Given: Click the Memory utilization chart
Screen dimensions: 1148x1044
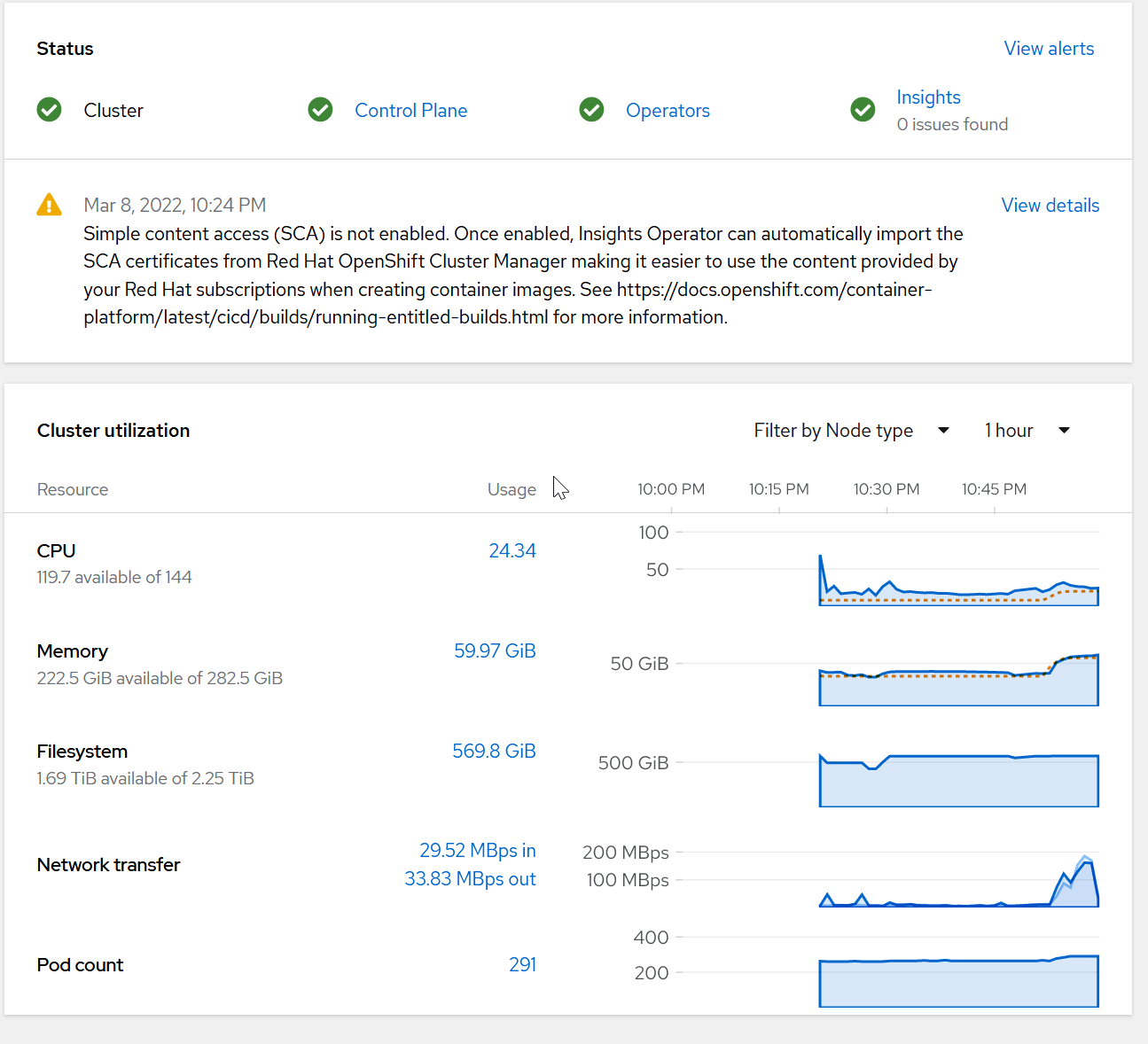Looking at the screenshot, I should click(x=958, y=681).
